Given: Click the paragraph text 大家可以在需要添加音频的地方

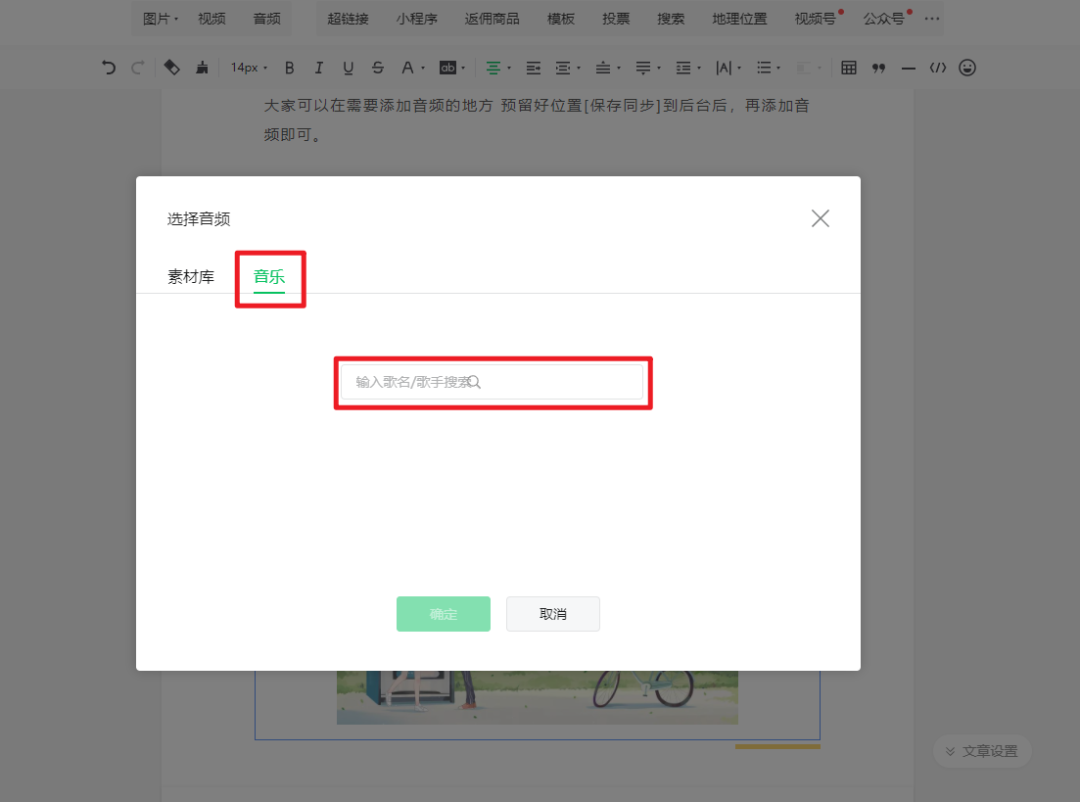Looking at the screenshot, I should (x=379, y=105).
